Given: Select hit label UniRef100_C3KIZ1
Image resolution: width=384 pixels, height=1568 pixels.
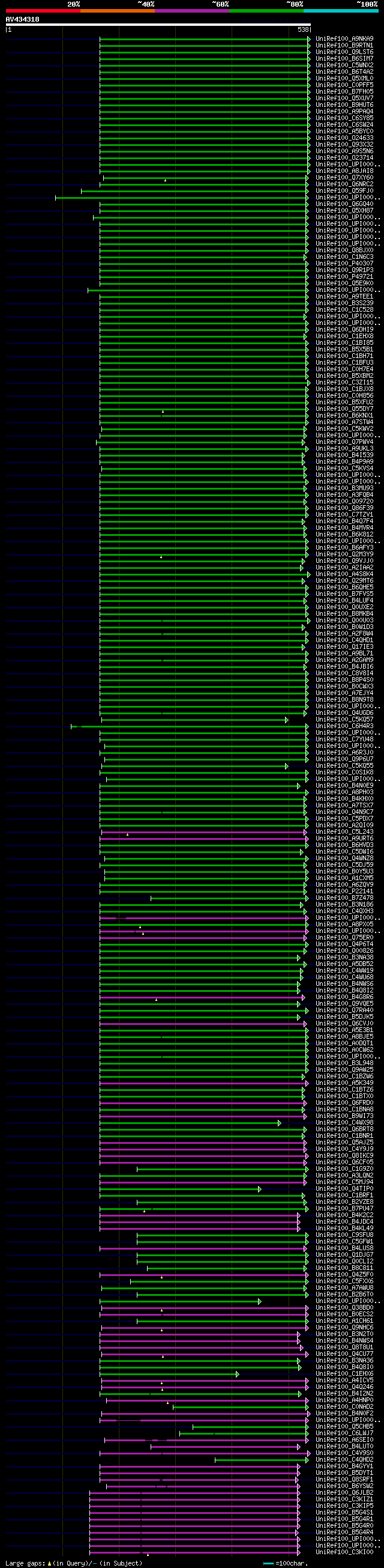Looking at the screenshot, I should pos(344,1500).
